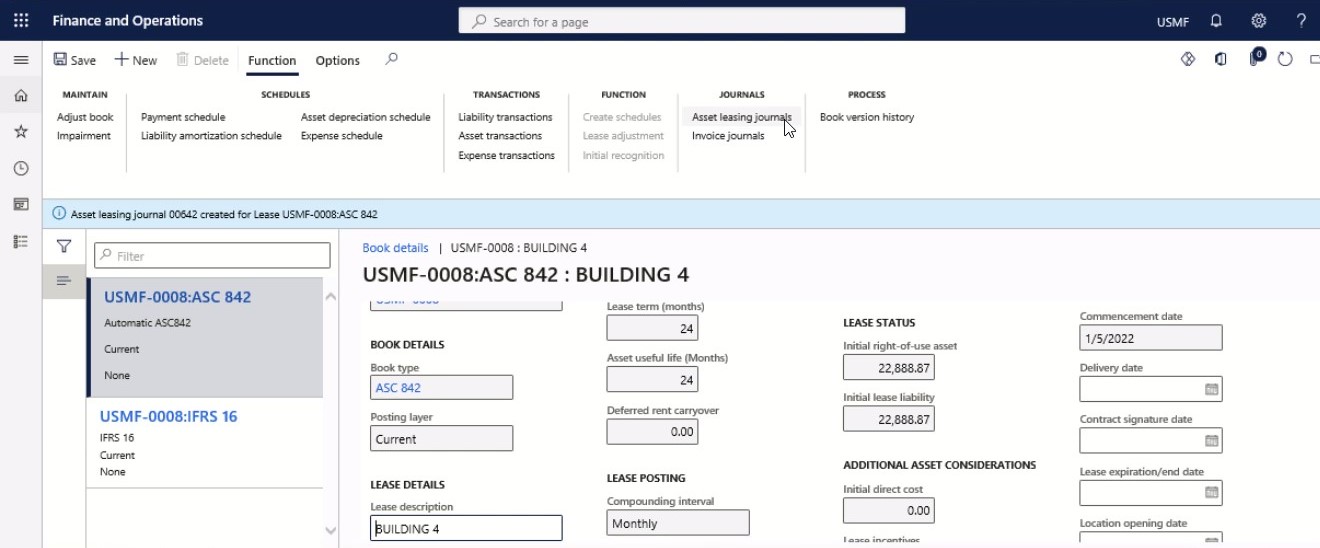Click the Lease description field
The image size is (1320, 548).
466,528
